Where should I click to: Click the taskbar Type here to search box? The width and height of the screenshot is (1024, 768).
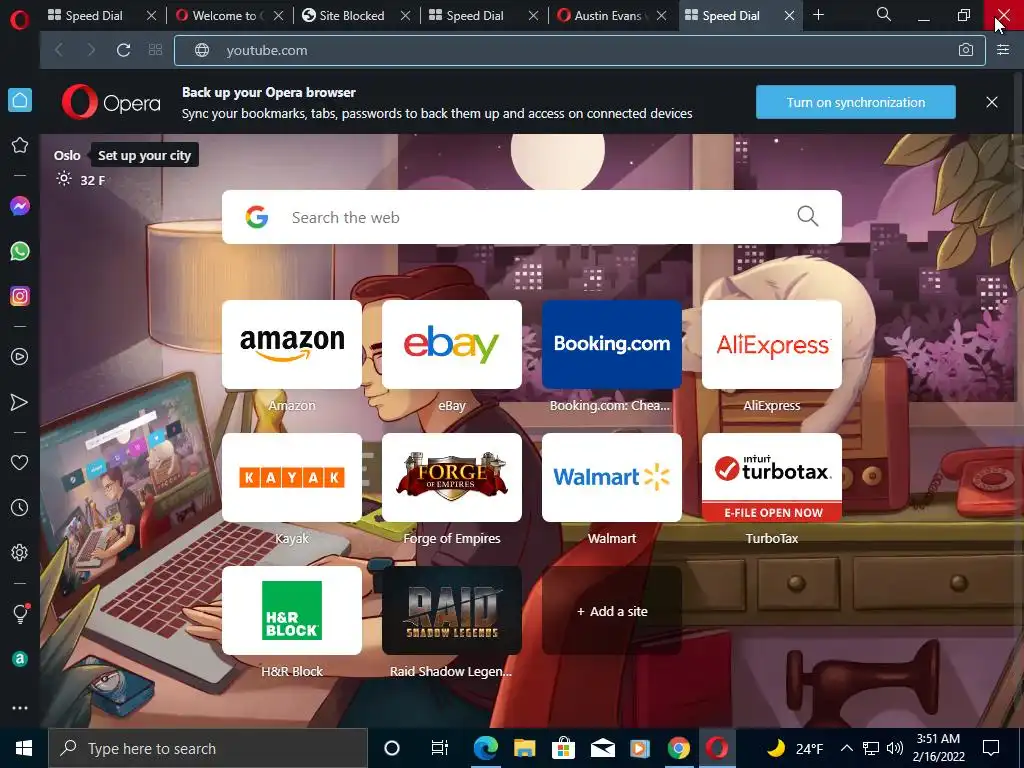tap(208, 748)
